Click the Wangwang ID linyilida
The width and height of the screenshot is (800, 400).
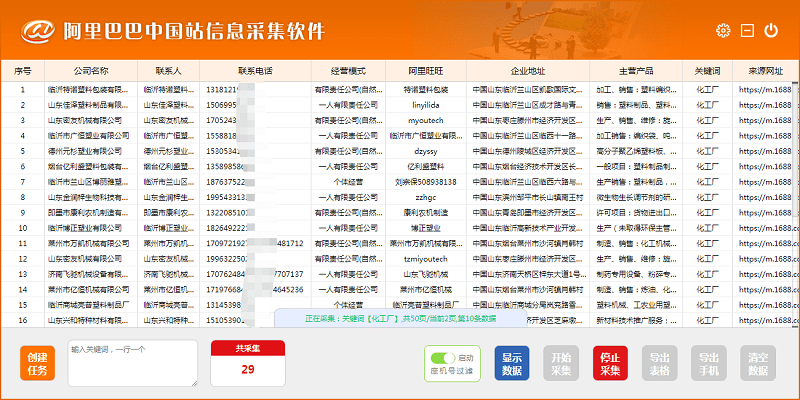click(x=426, y=105)
